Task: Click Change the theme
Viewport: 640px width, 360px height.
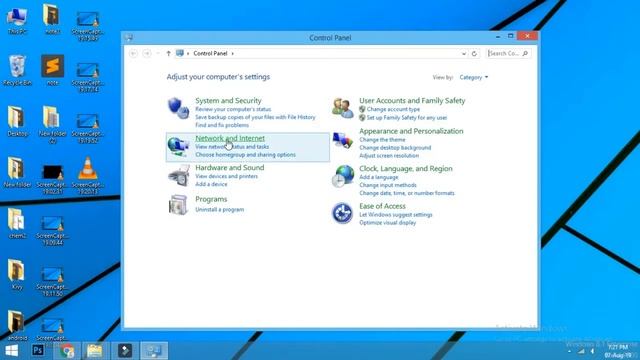Action: 382,140
